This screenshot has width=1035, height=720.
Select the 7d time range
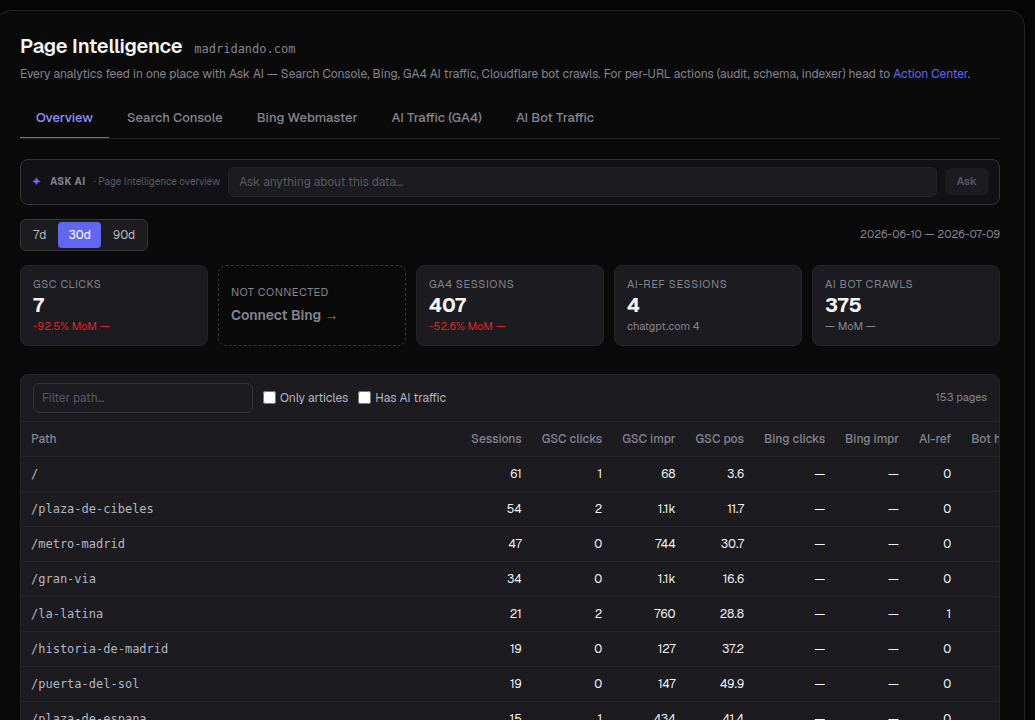point(40,235)
